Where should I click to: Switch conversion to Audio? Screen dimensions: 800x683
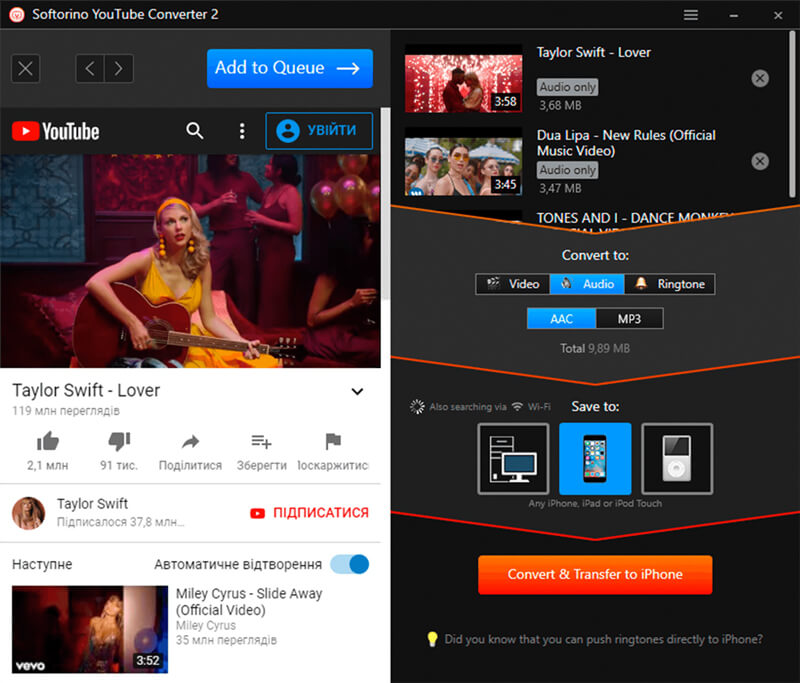587,284
